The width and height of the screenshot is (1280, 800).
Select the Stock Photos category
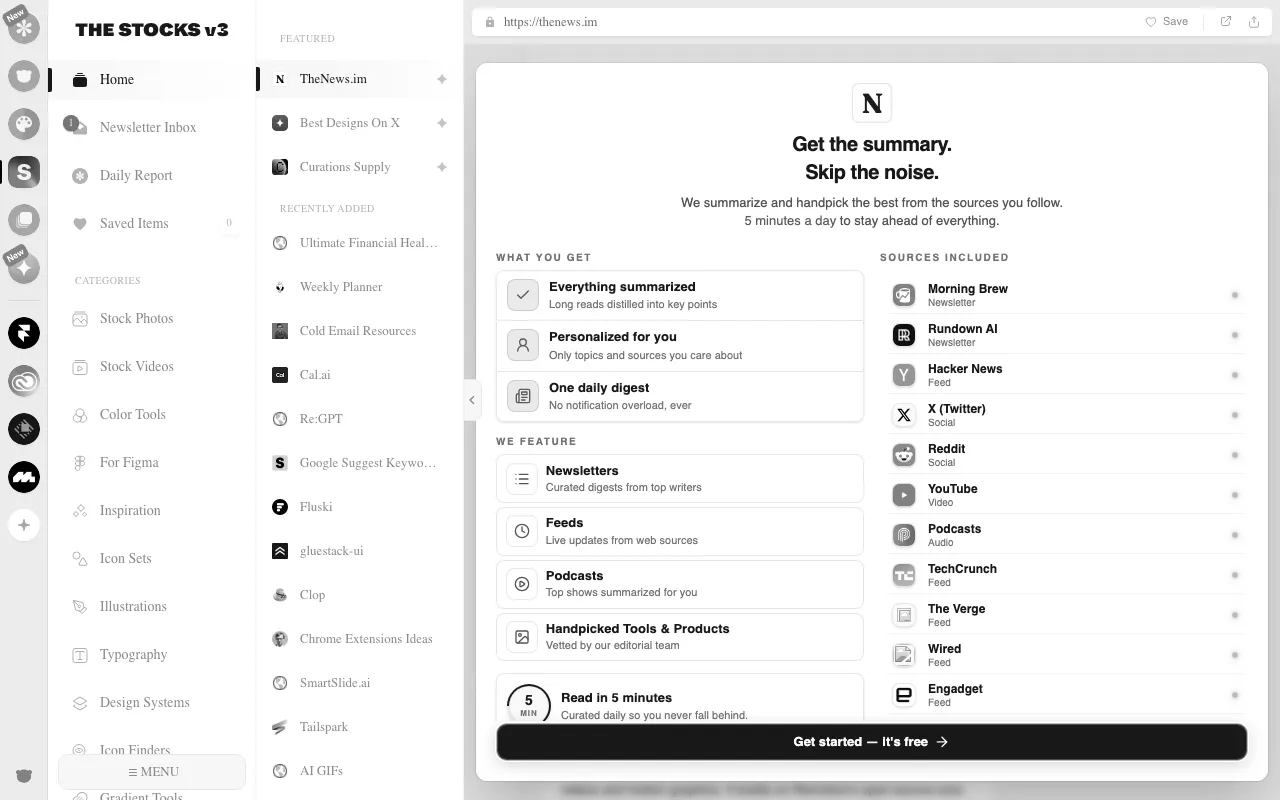(152, 318)
